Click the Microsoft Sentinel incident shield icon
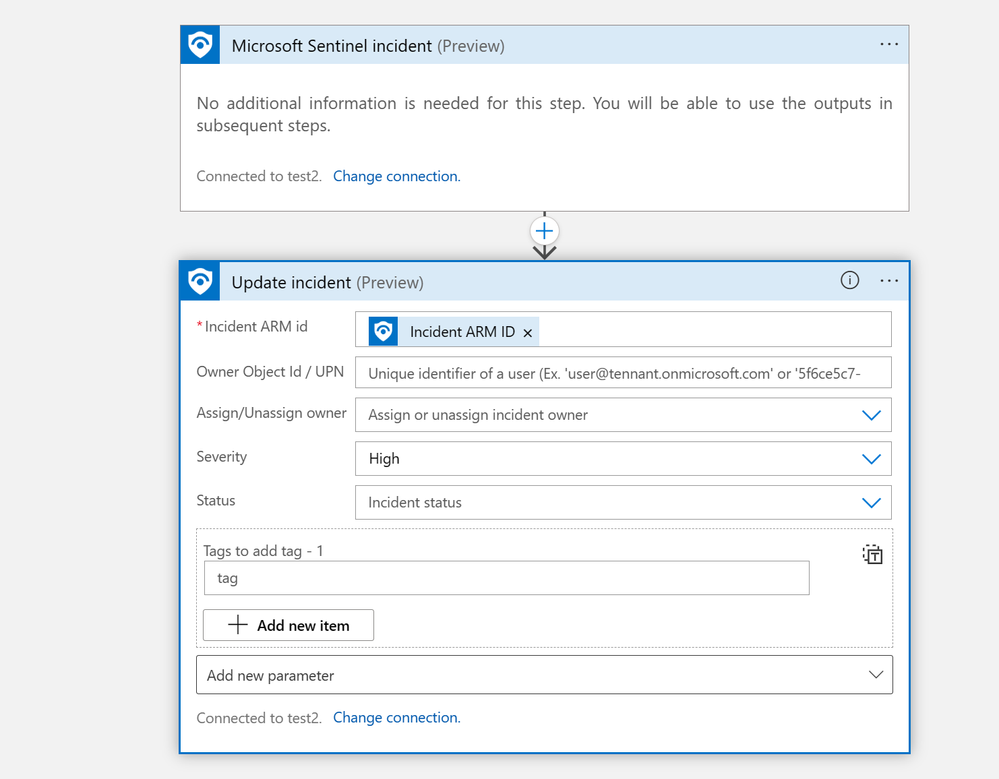The height and width of the screenshot is (779, 999). tap(200, 45)
